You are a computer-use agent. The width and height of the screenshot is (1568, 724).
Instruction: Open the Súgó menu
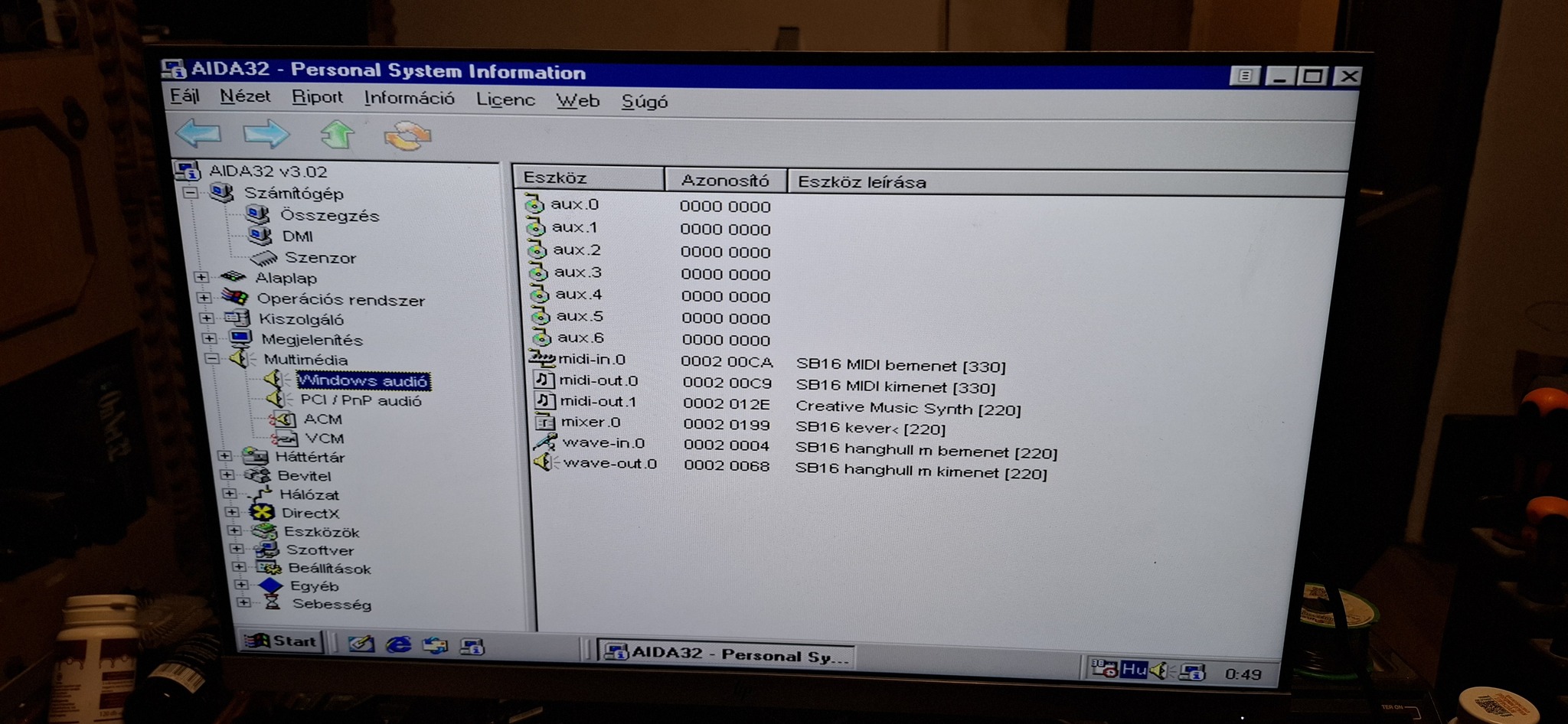(645, 101)
